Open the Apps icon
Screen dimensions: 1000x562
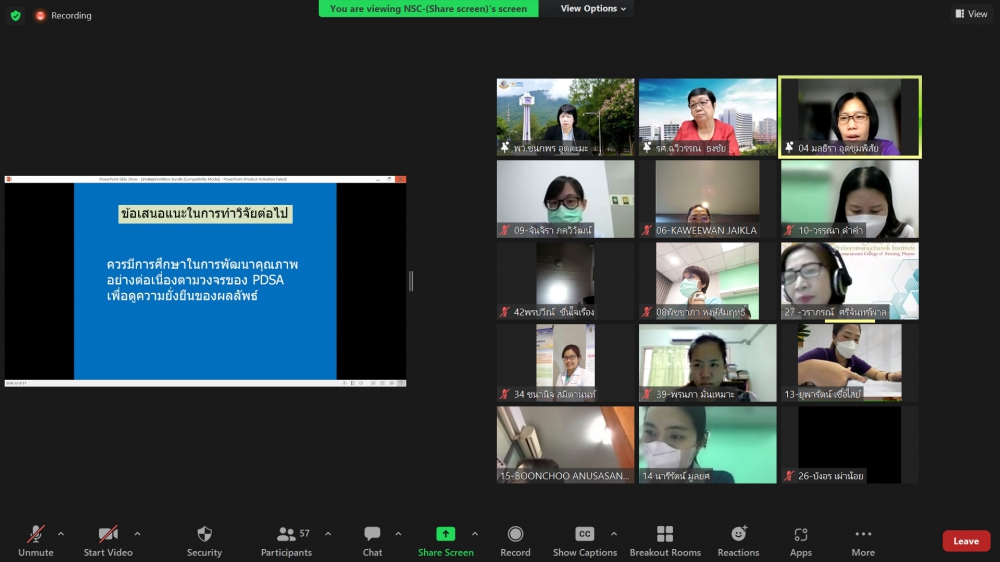pyautogui.click(x=800, y=535)
